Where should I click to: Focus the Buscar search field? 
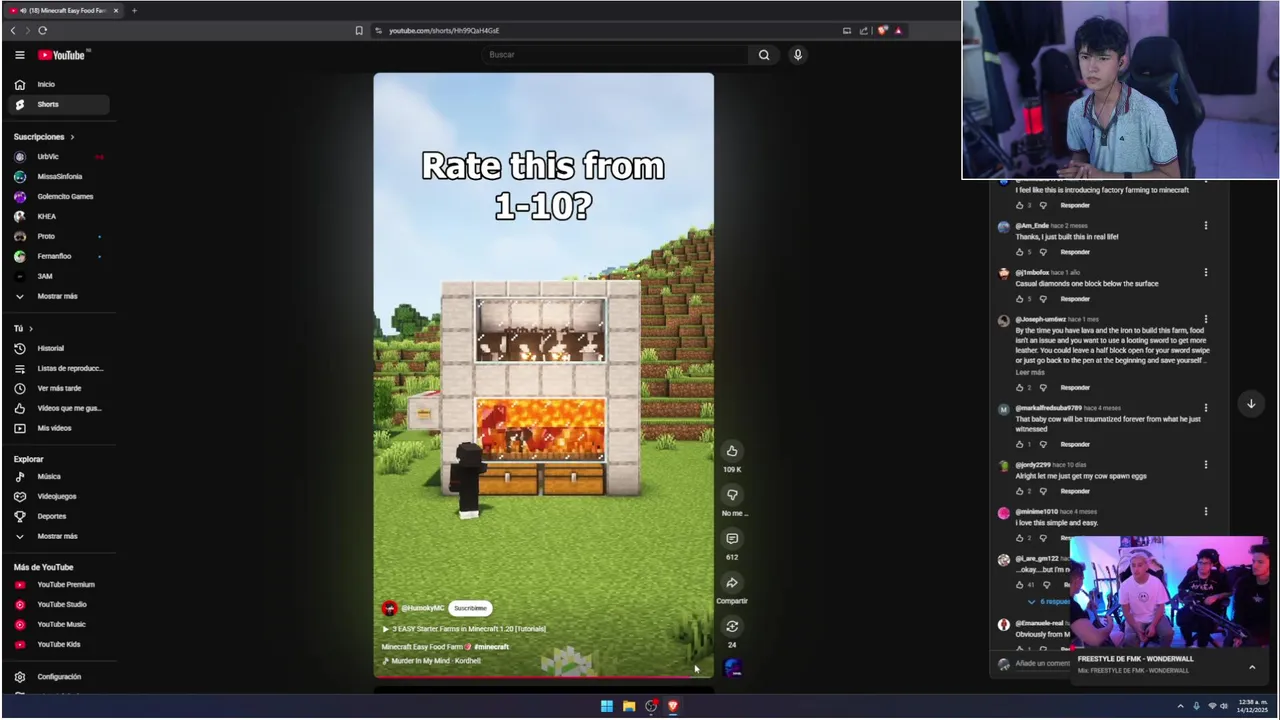[615, 55]
